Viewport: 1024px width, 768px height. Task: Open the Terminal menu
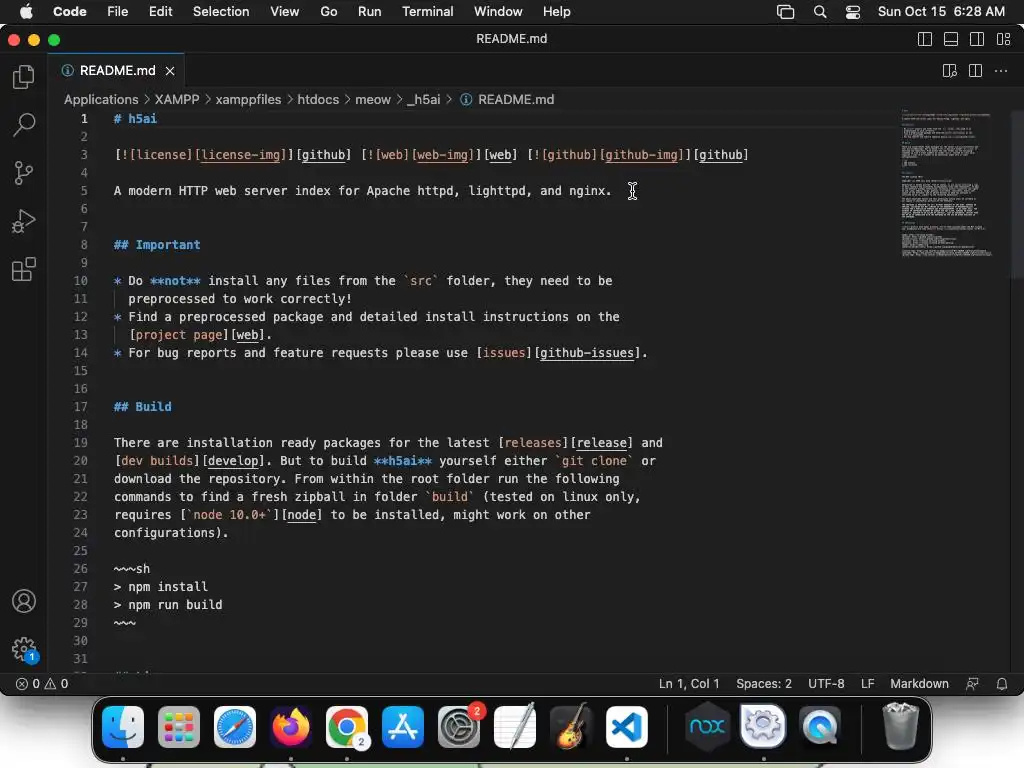click(427, 12)
